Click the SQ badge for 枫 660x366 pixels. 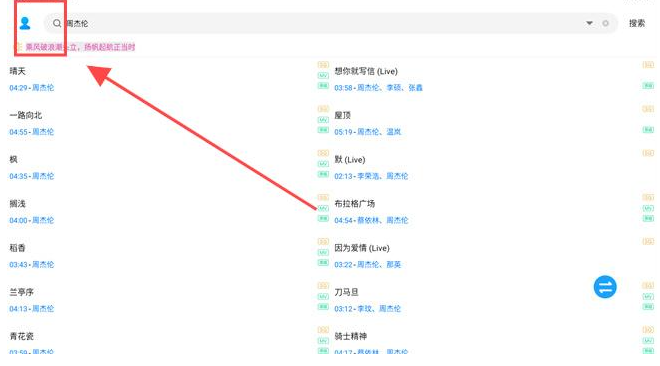click(x=323, y=153)
